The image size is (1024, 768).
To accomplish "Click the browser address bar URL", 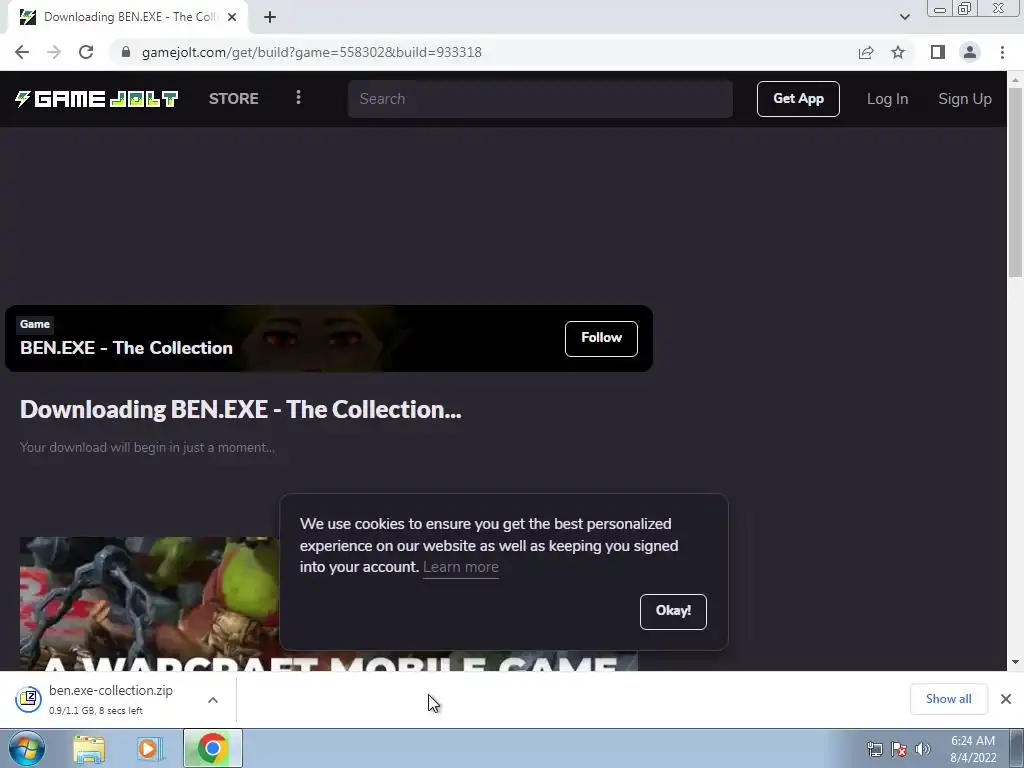I will (x=312, y=52).
